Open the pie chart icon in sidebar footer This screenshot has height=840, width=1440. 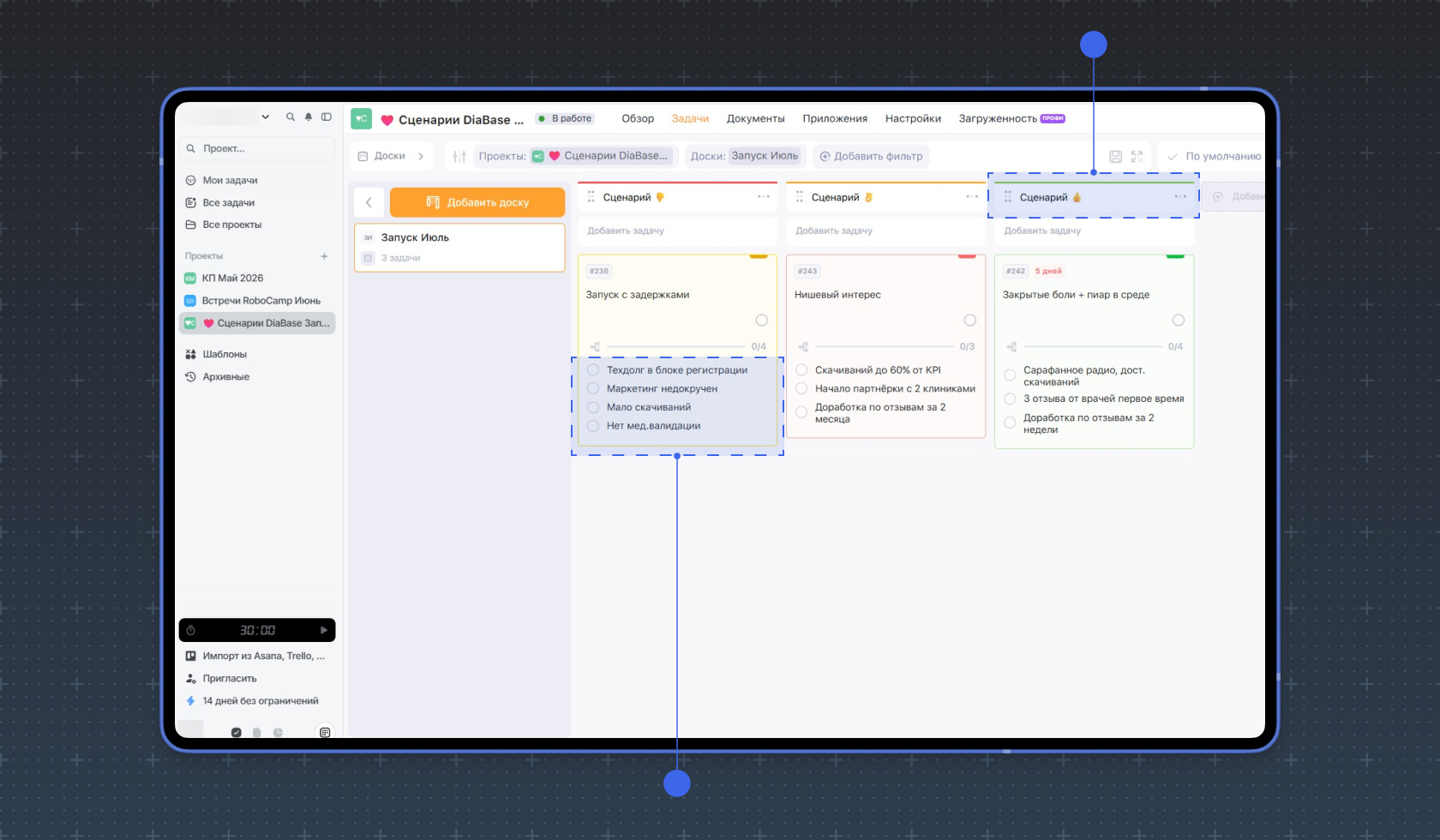click(278, 732)
